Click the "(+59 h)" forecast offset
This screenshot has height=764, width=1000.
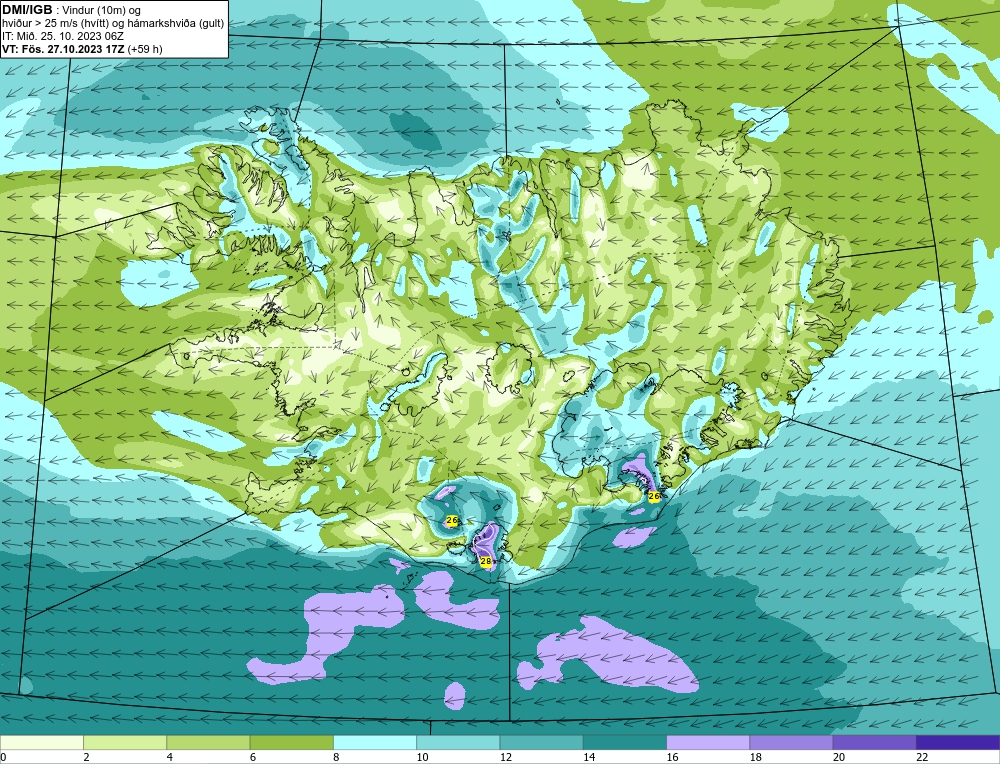(145, 49)
